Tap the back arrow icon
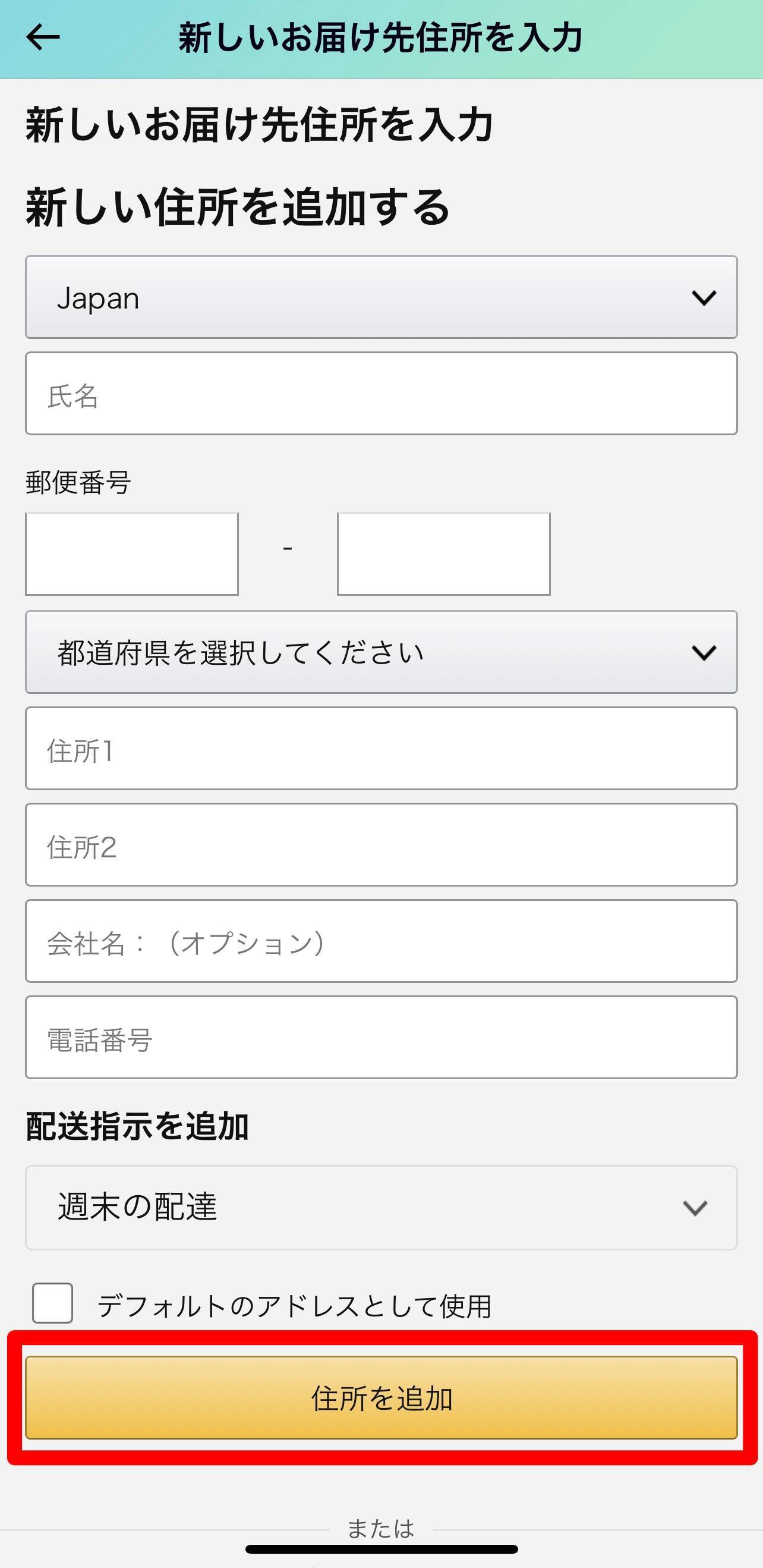Viewport: 763px width, 1568px height. 43,37
